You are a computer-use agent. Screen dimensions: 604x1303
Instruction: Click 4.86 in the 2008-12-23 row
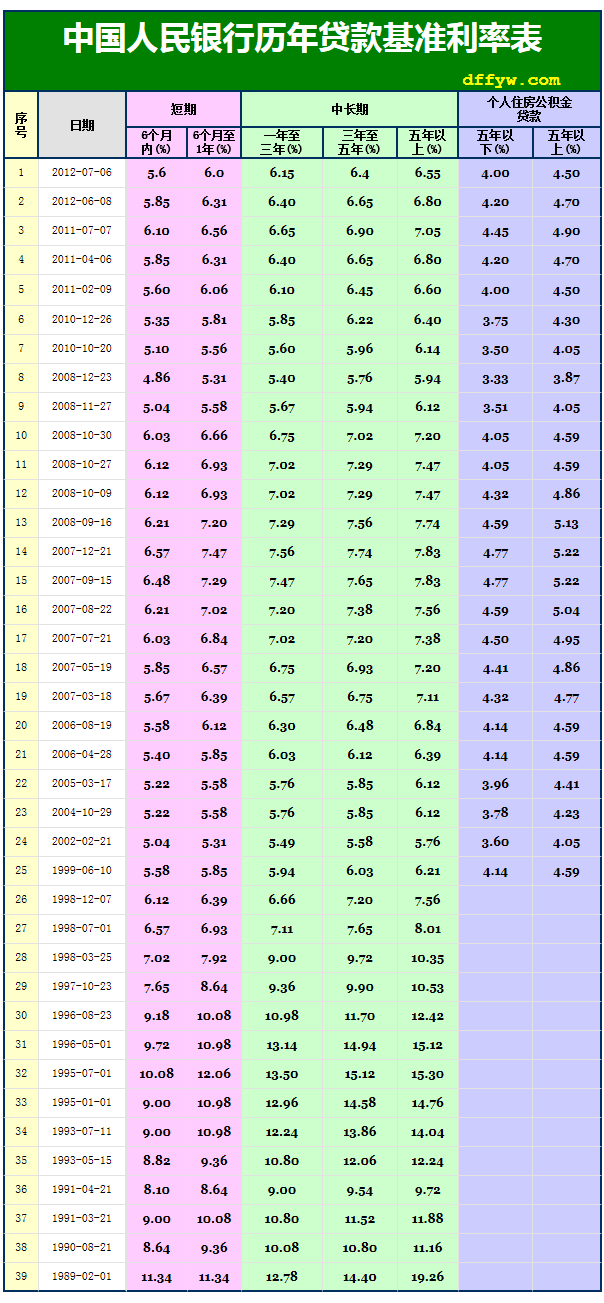(156, 378)
